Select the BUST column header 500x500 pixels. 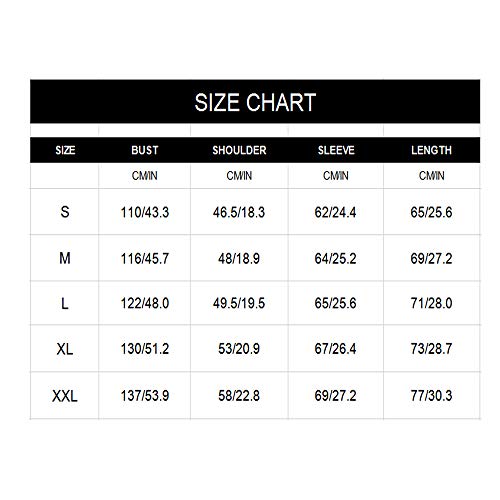(145, 150)
